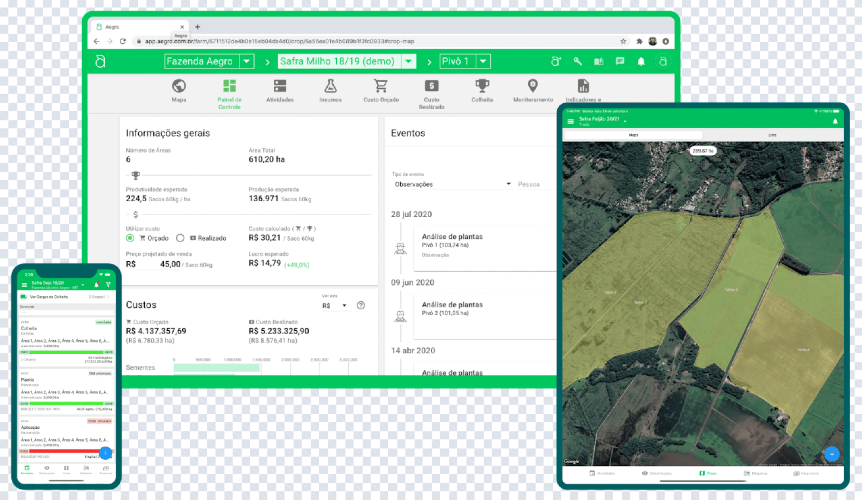
Task: Select the Orçado radio button
Action: [x=130, y=238]
